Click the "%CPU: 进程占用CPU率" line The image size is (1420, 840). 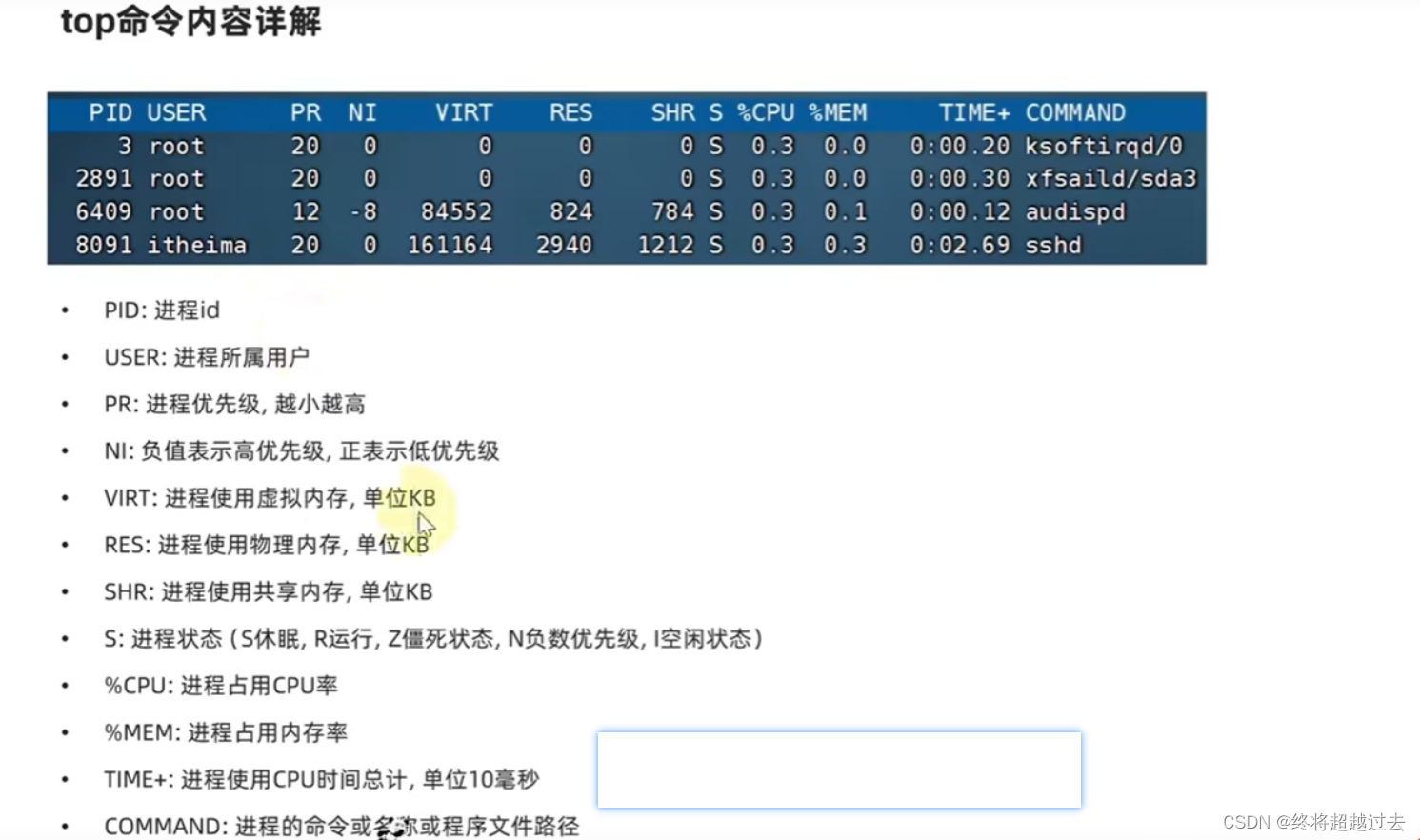[x=221, y=685]
